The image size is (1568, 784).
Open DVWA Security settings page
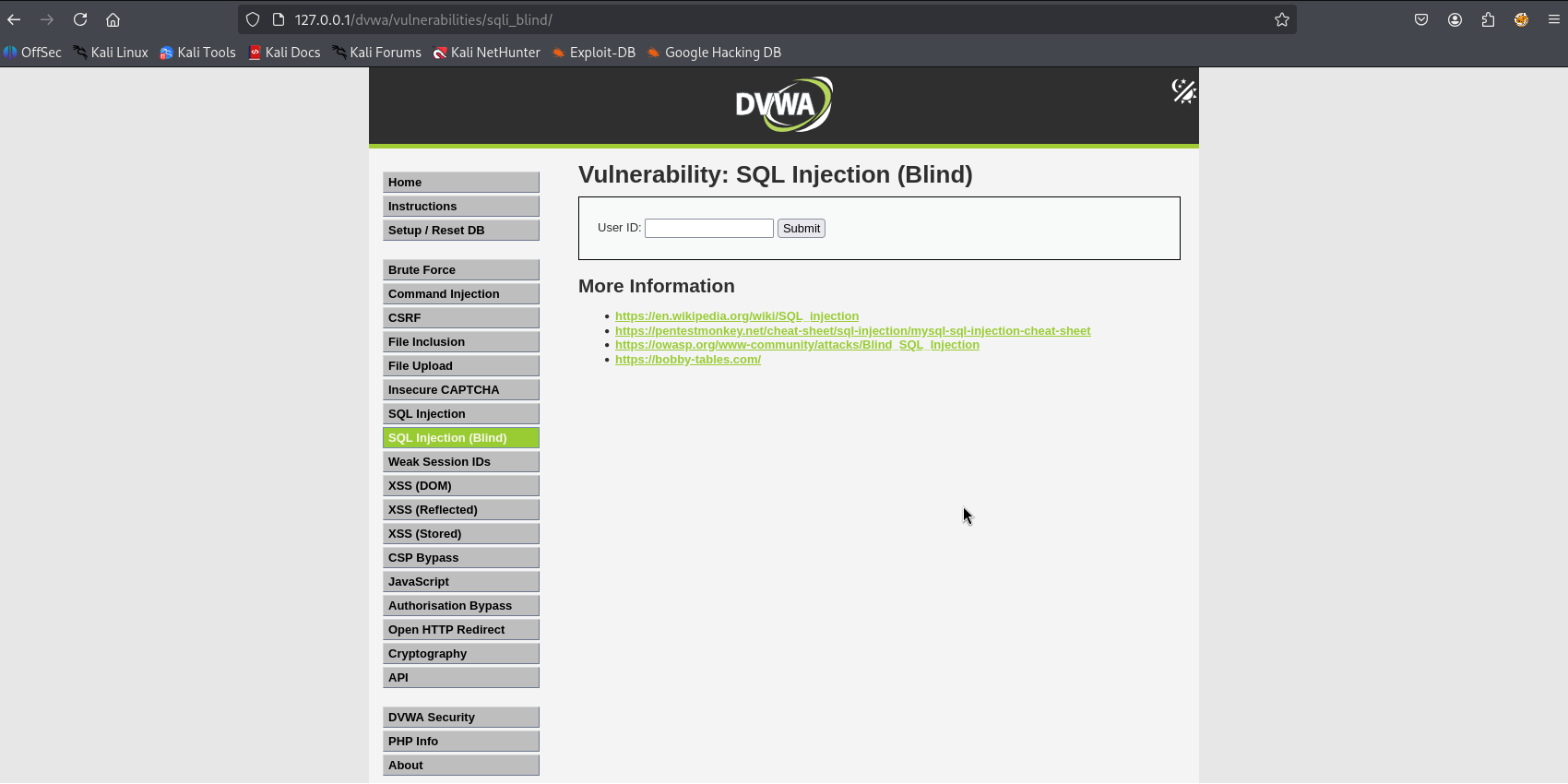click(x=461, y=718)
